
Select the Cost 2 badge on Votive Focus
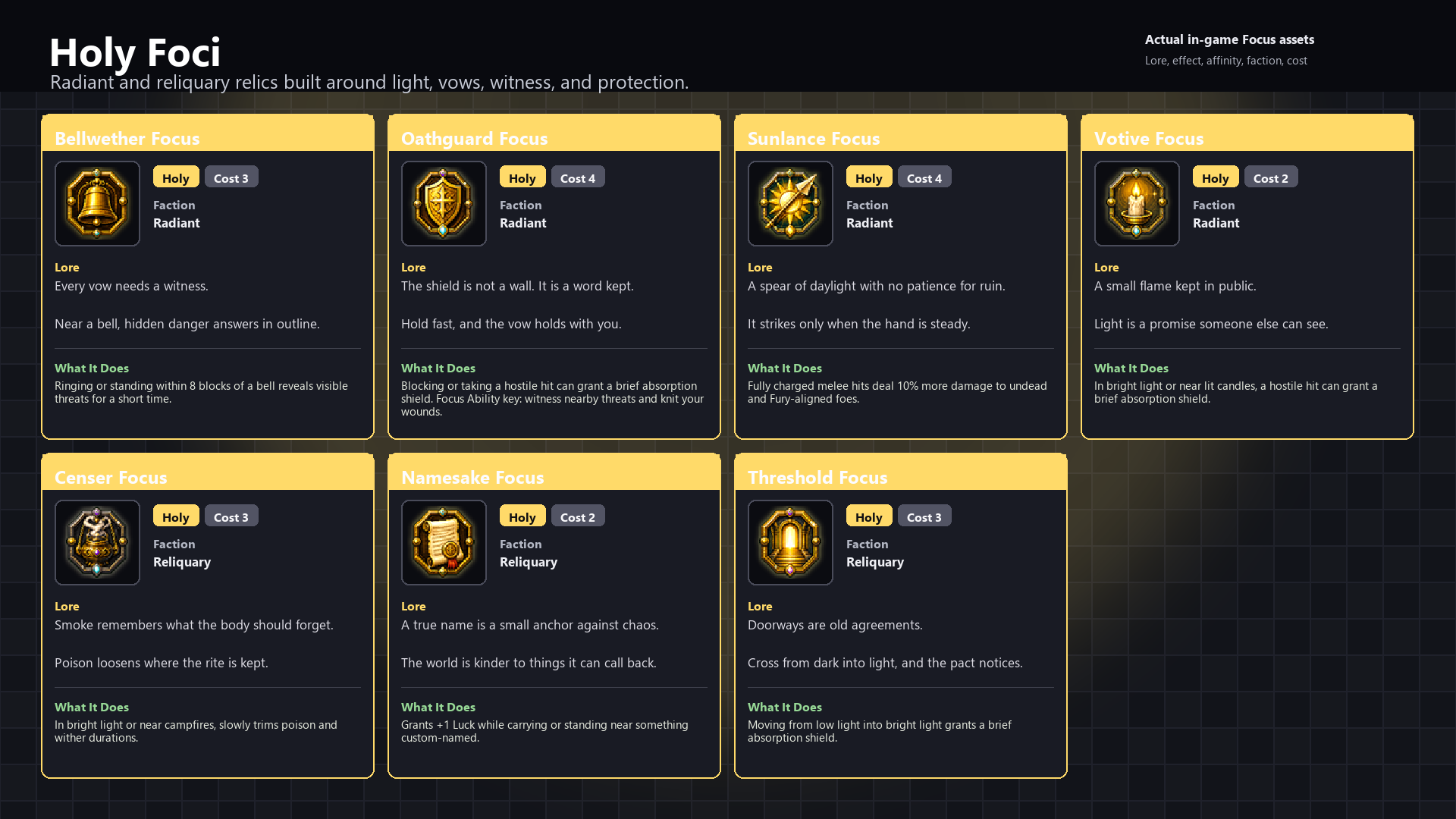pos(1271,177)
